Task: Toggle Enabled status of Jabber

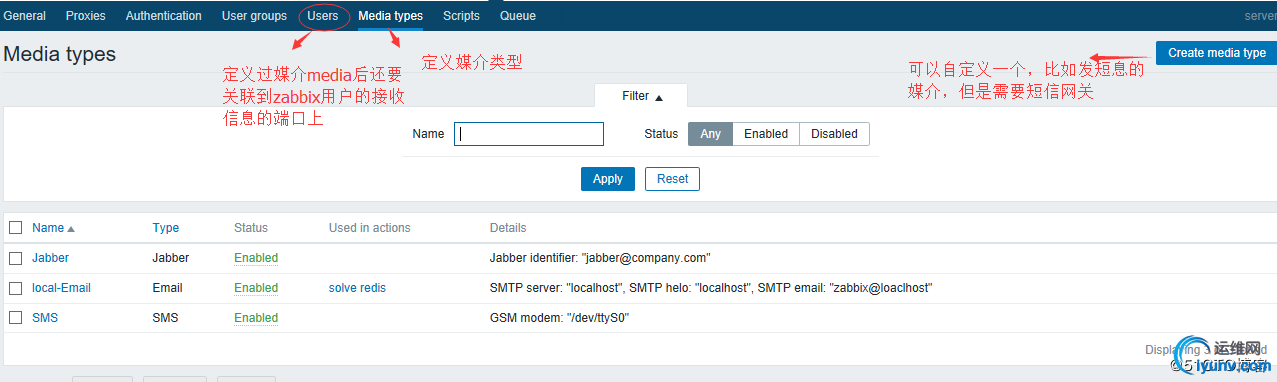Action: pos(256,258)
